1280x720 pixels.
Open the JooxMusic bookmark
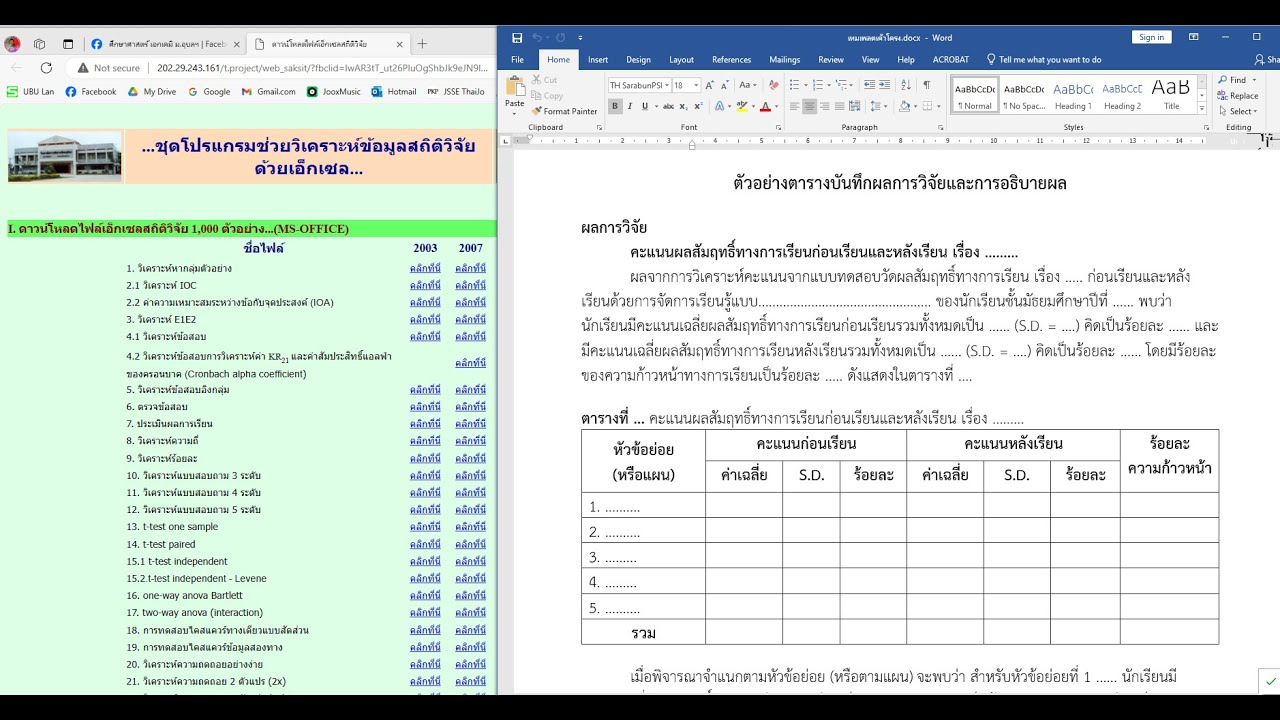(334, 92)
